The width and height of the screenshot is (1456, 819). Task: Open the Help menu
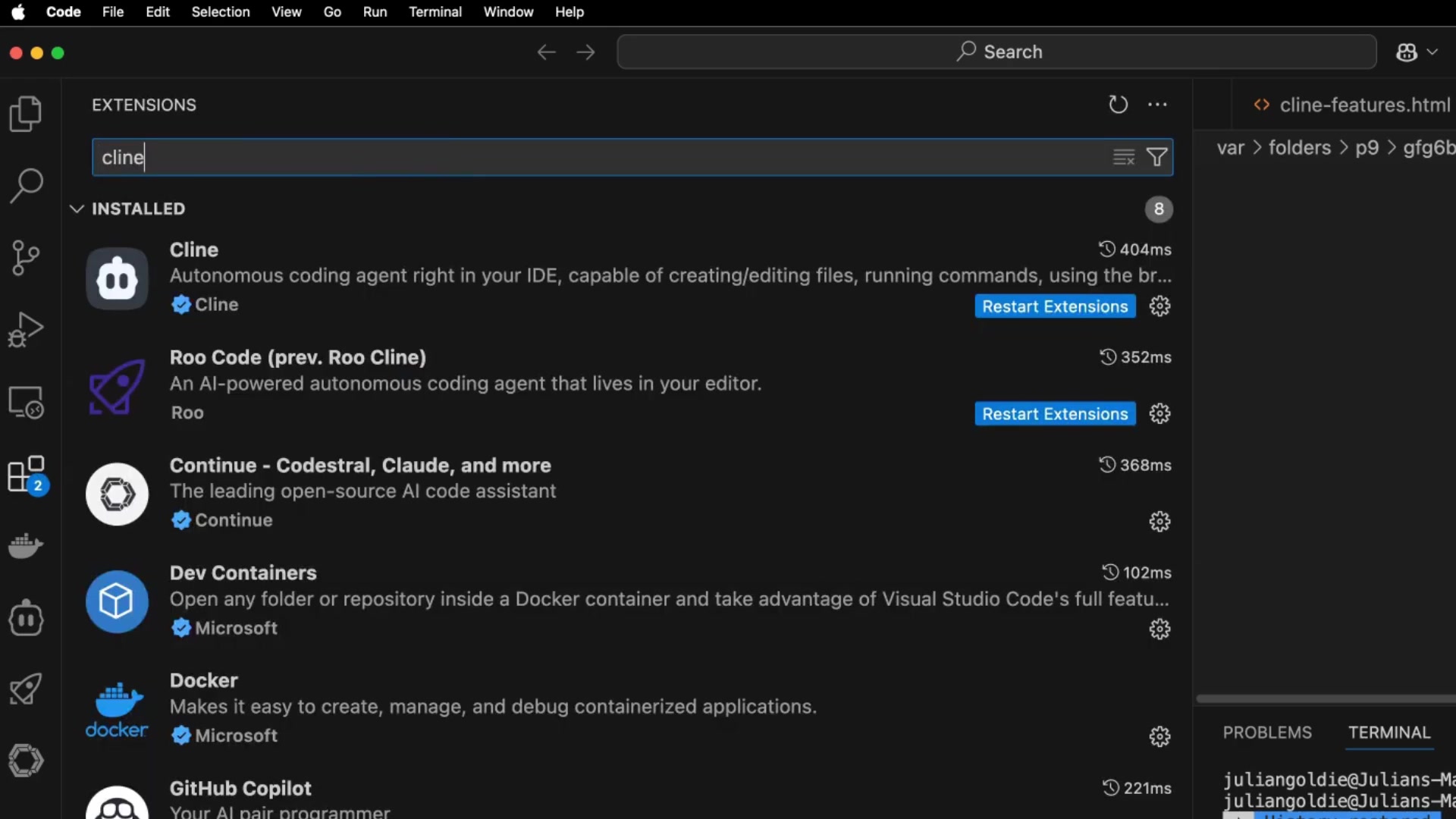click(x=569, y=12)
